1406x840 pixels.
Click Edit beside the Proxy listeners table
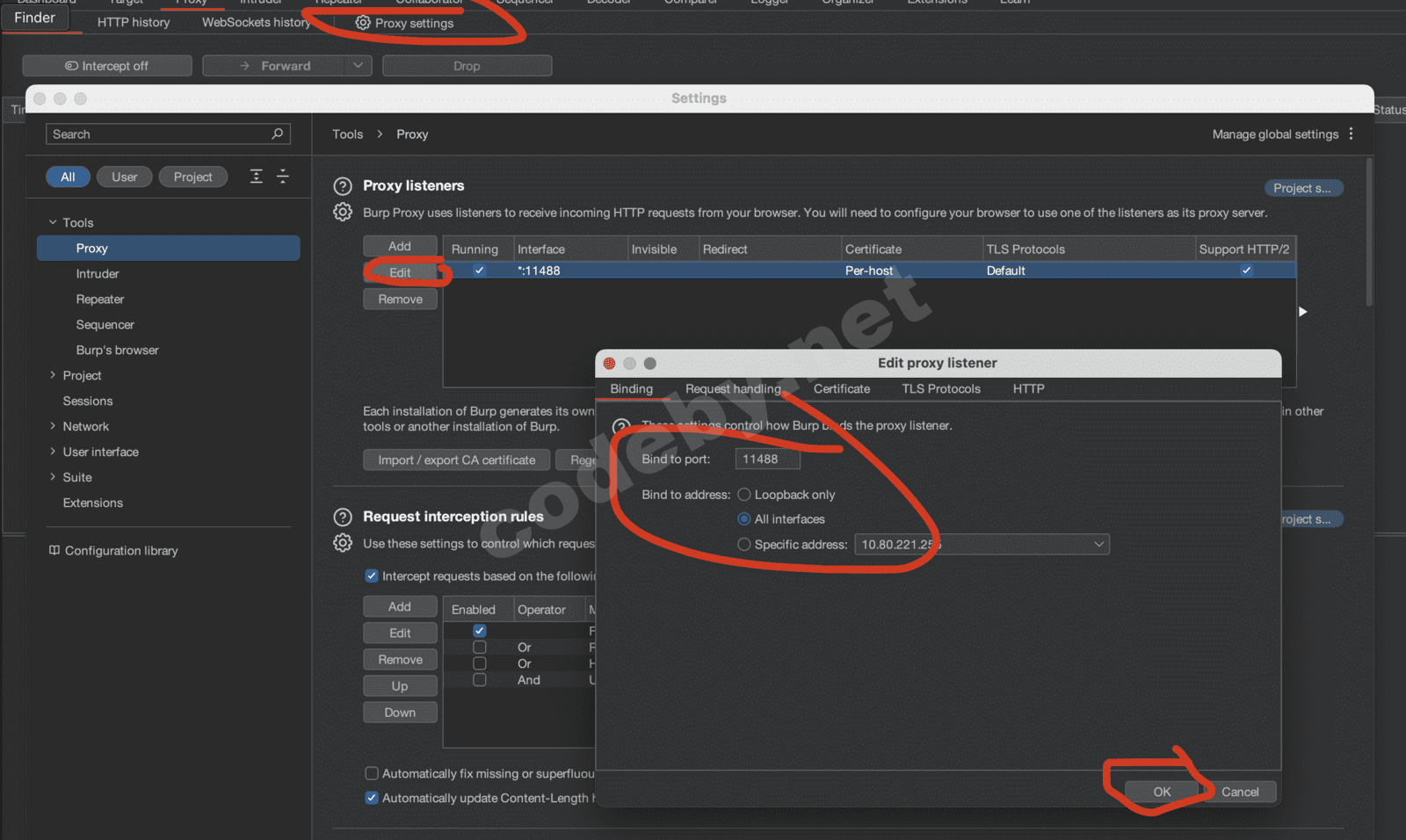coord(400,272)
